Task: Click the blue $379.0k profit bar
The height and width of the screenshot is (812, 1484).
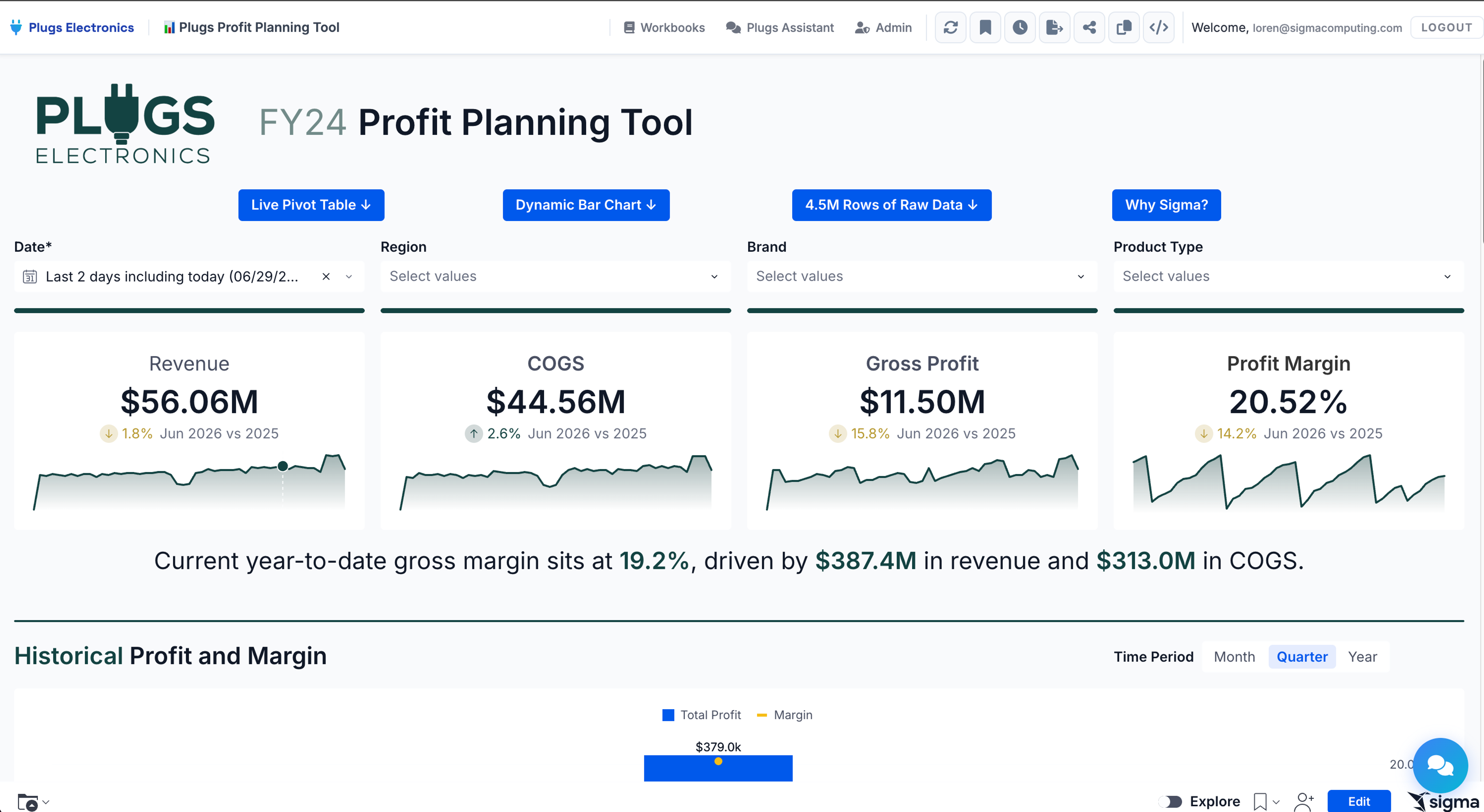Action: coord(718,768)
